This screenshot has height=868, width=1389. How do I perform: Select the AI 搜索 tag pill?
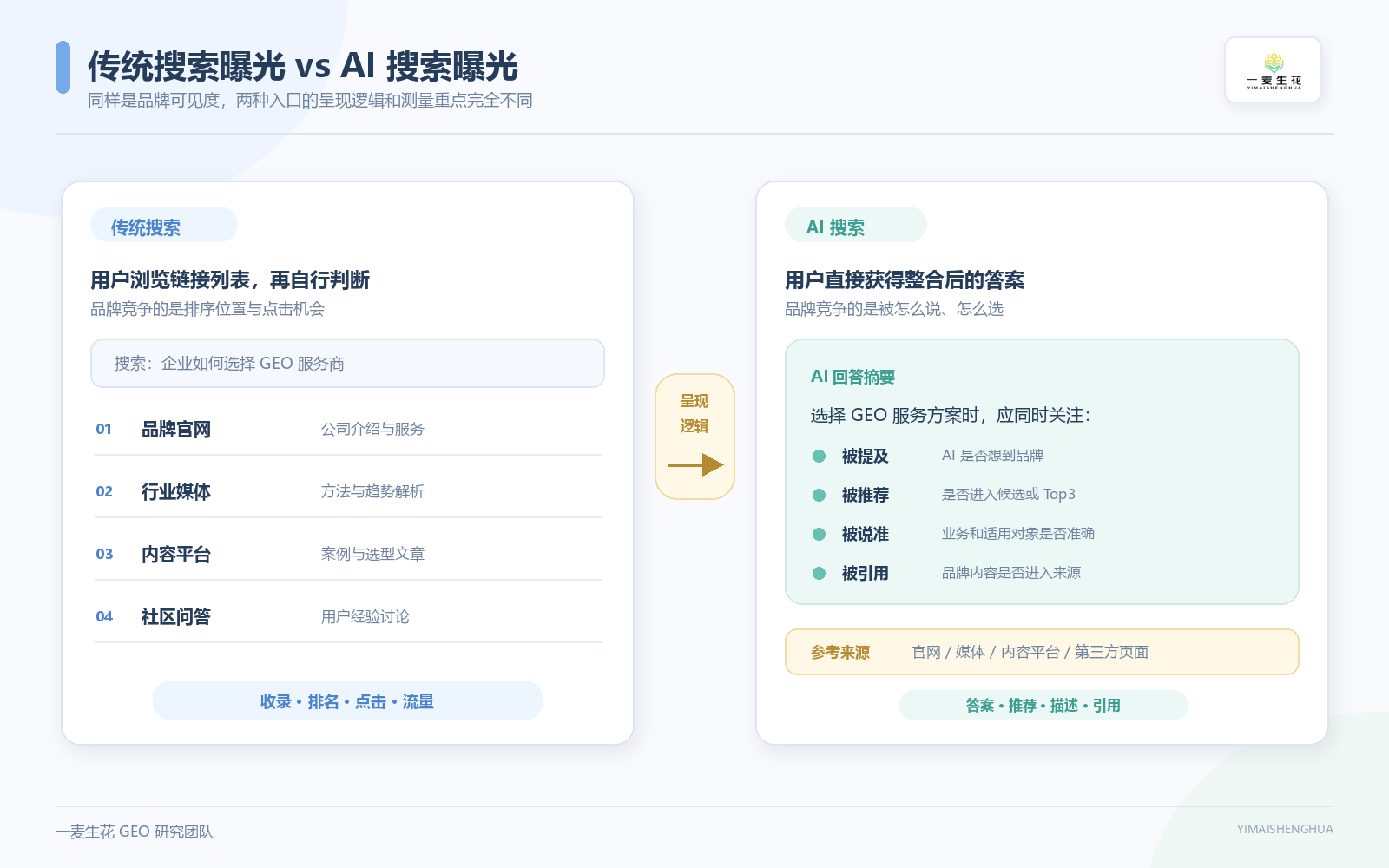pos(856,226)
